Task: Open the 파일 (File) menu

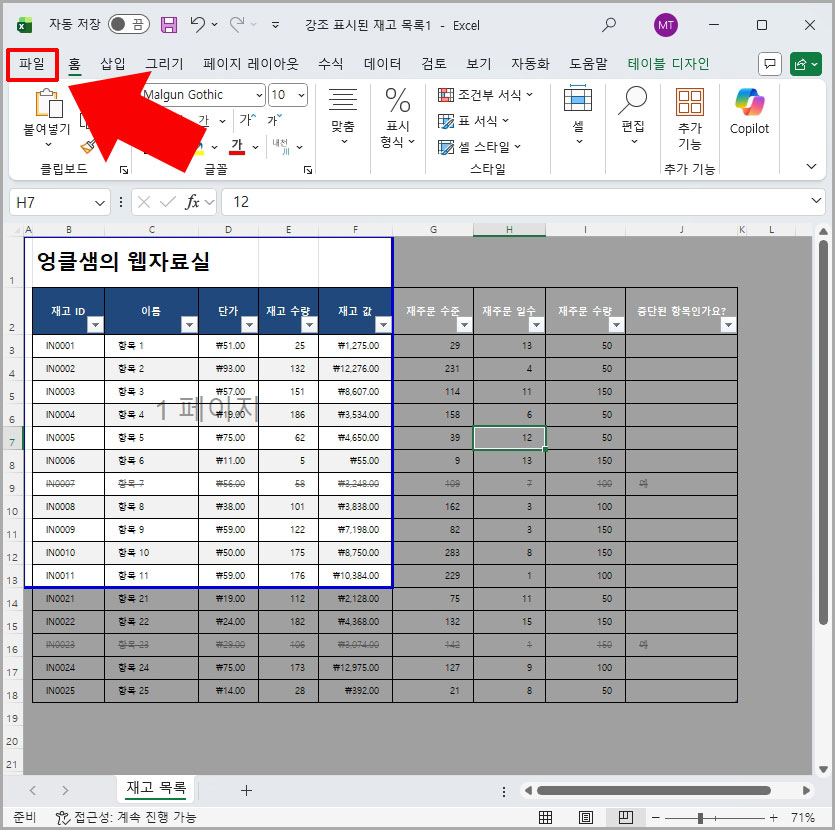Action: pyautogui.click(x=33, y=63)
